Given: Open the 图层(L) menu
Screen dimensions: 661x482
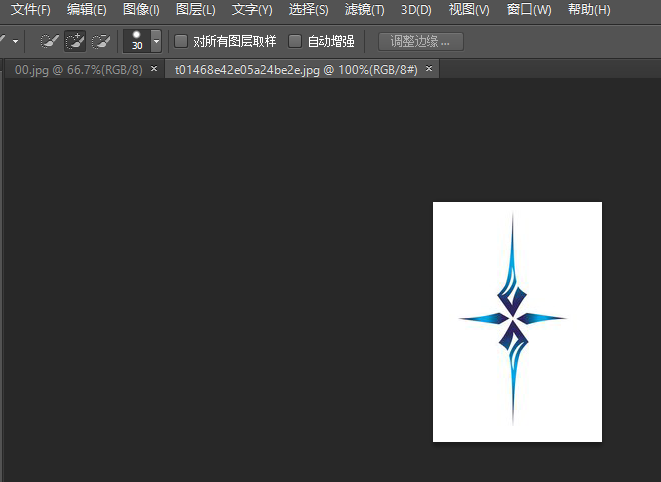Looking at the screenshot, I should coord(196,9).
